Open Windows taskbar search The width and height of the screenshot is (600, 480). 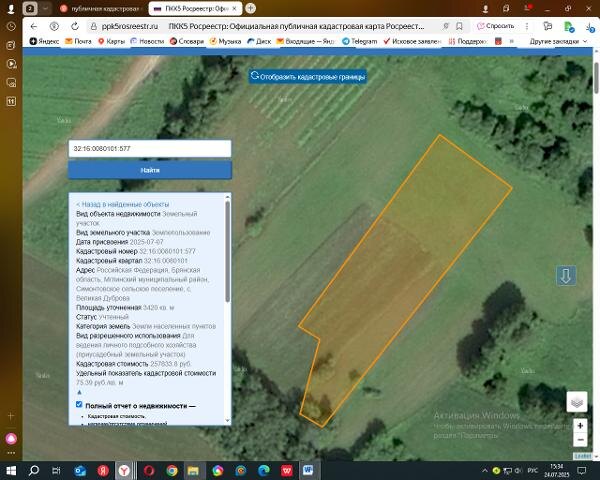click(x=34, y=470)
